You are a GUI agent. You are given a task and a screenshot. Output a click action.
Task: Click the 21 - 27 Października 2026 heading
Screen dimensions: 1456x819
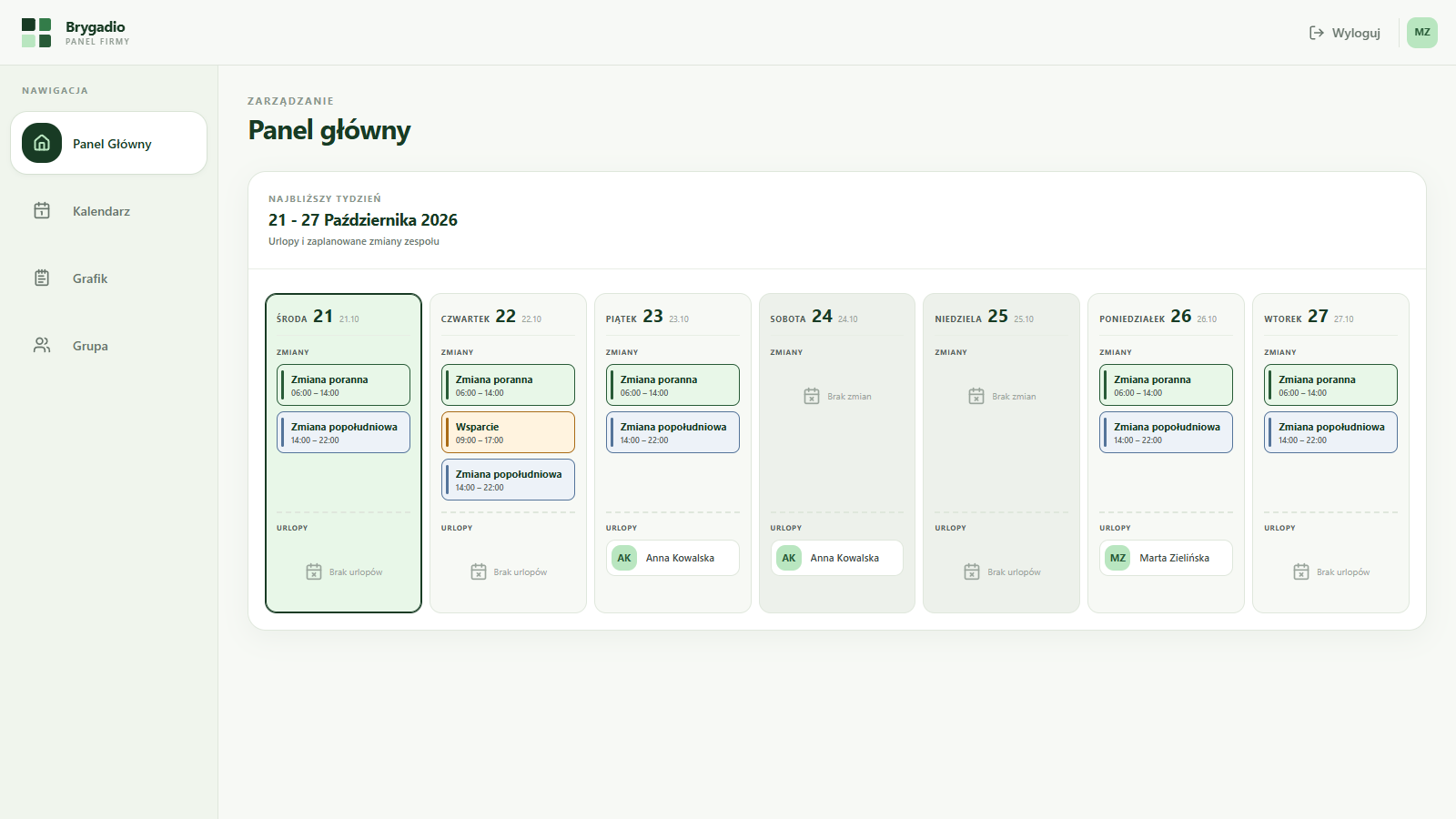click(x=363, y=220)
